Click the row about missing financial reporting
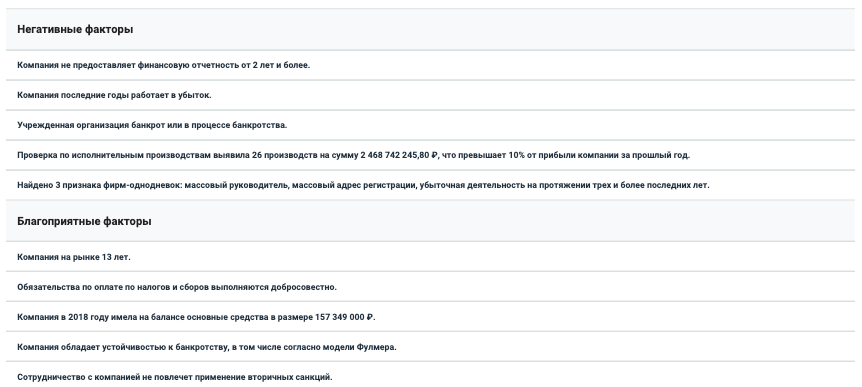 tap(430, 65)
